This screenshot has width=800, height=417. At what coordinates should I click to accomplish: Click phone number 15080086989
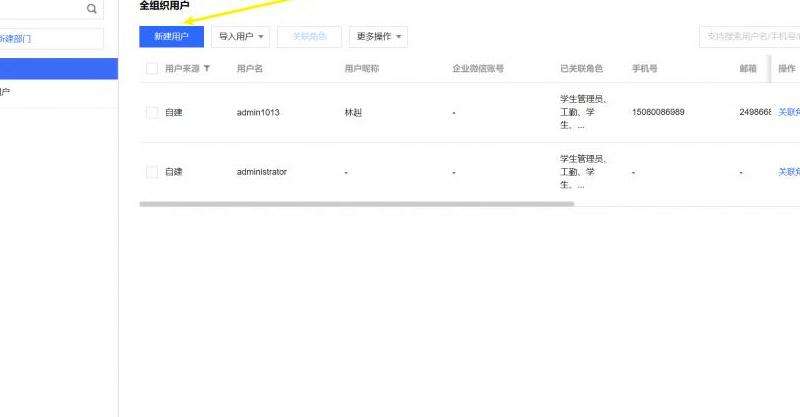pos(658,112)
